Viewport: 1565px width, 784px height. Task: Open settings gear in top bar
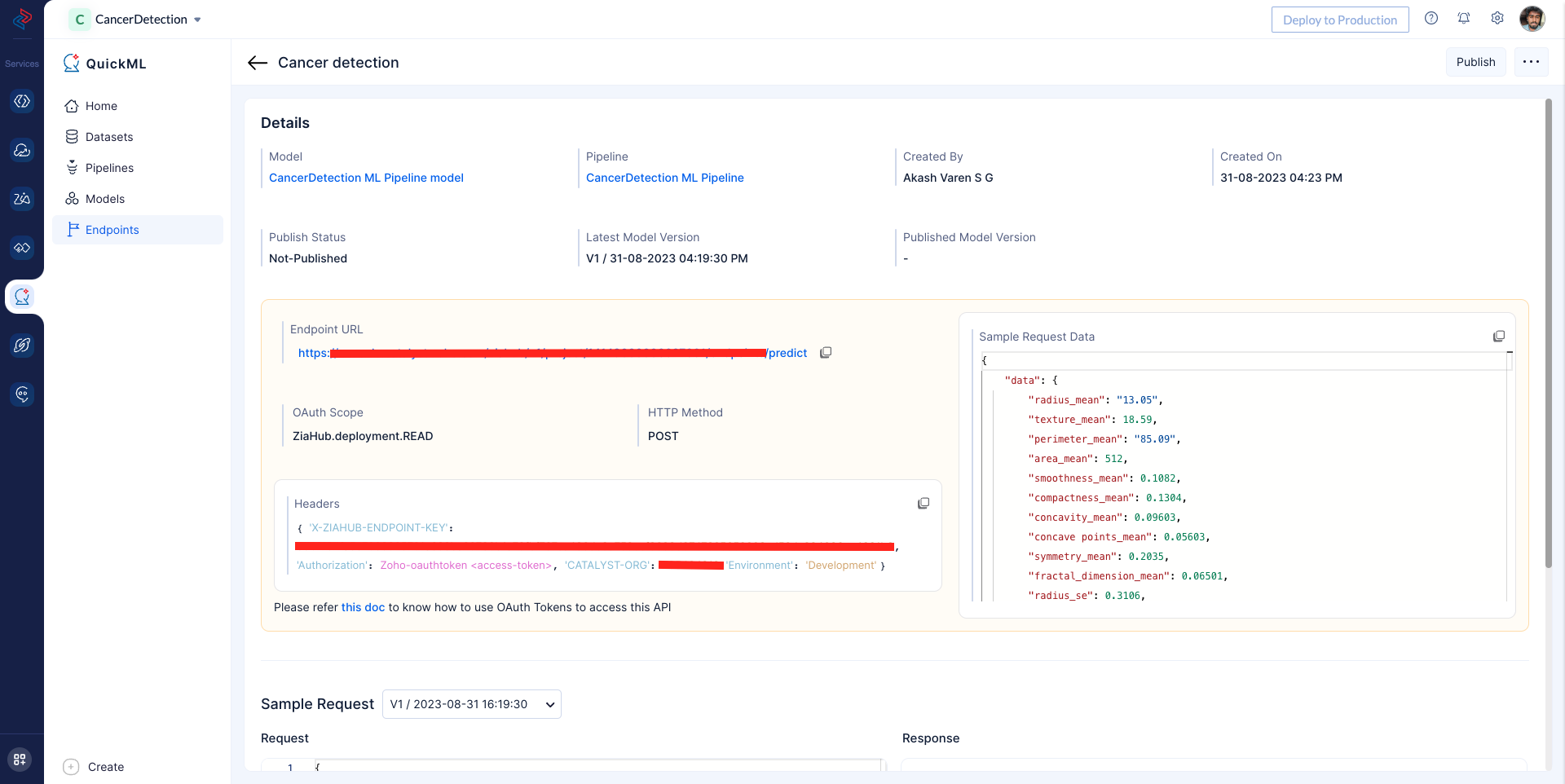coord(1497,19)
